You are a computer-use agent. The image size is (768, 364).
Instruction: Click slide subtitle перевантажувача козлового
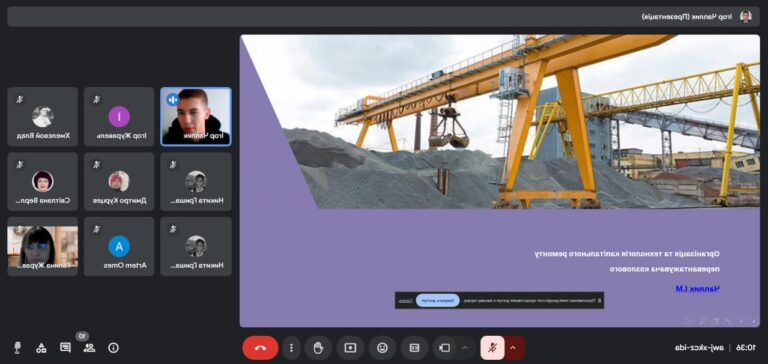[664, 269]
